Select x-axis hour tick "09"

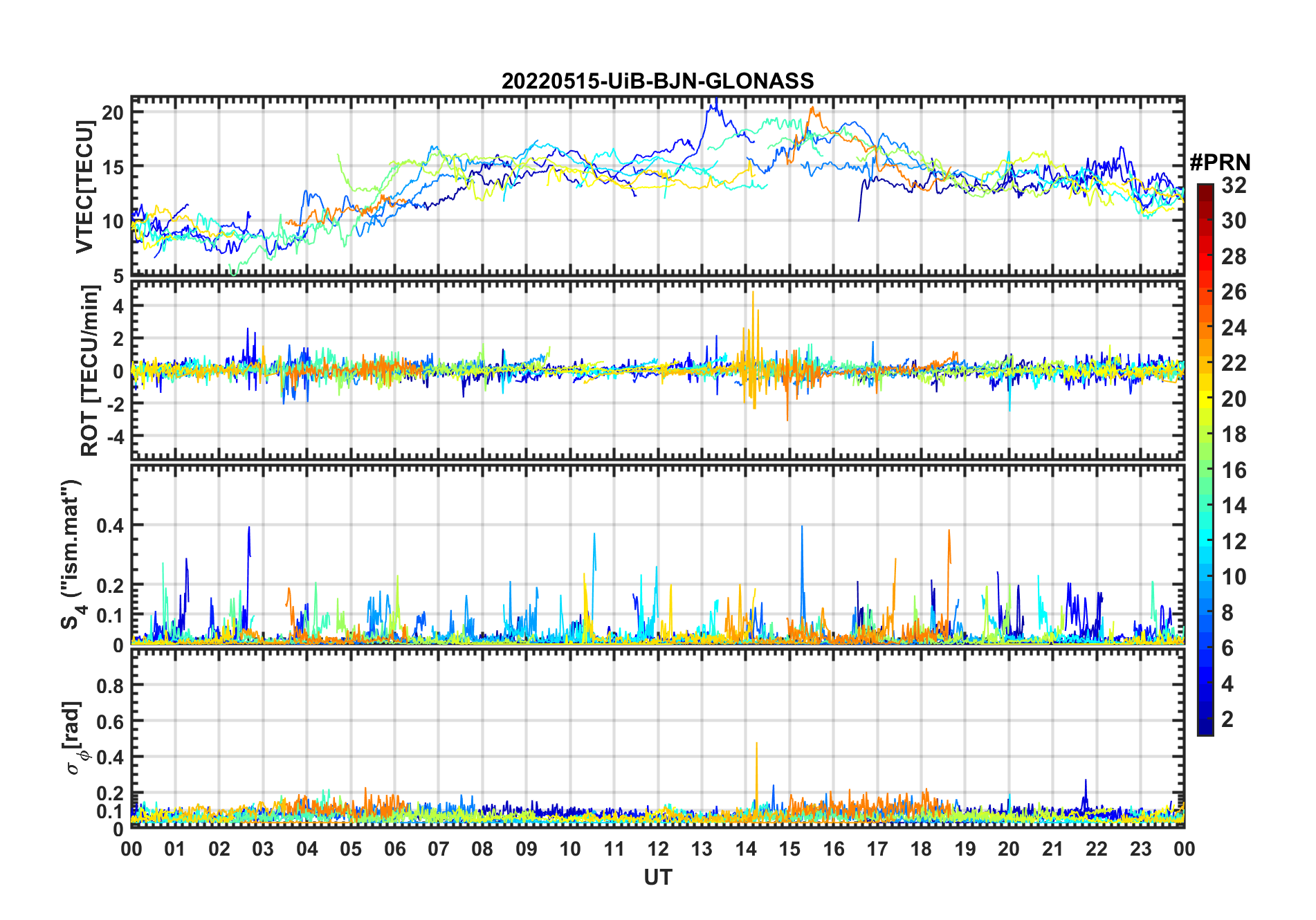point(527,849)
